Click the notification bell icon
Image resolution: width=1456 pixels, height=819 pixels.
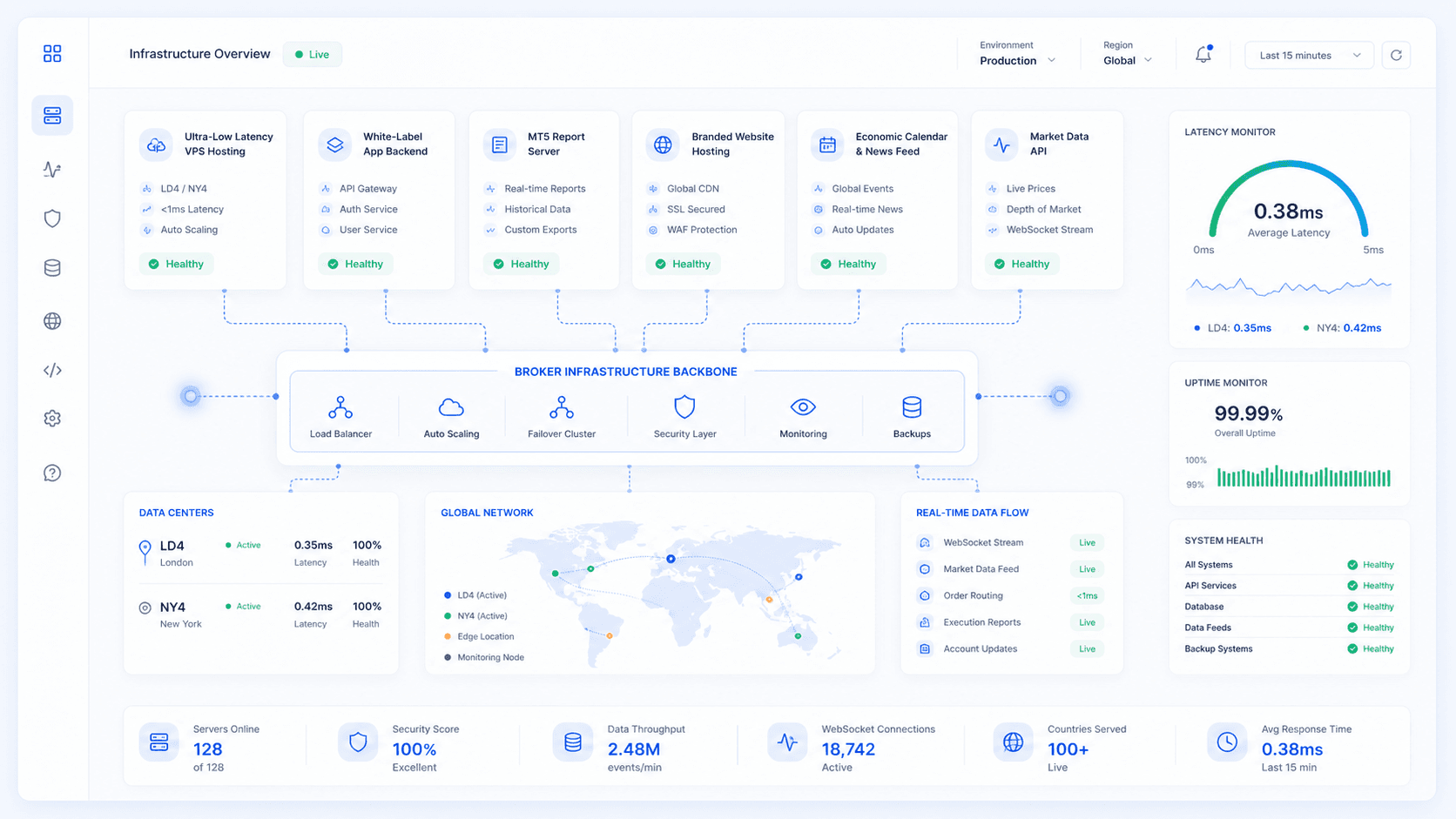(1203, 55)
